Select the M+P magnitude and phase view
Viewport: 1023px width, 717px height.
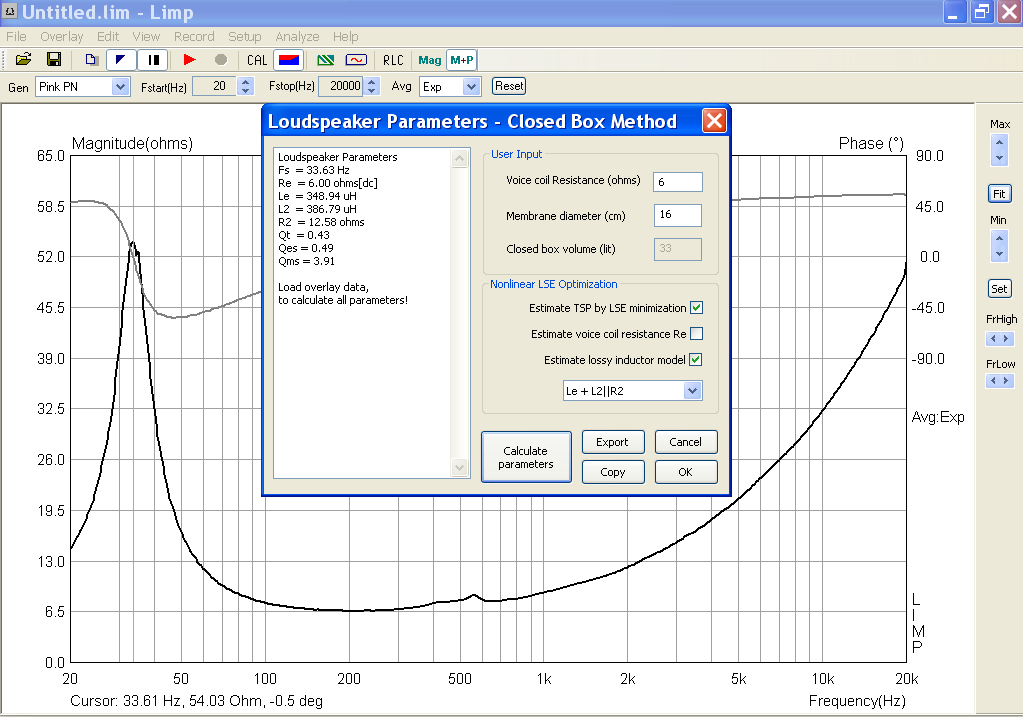[x=461, y=60]
